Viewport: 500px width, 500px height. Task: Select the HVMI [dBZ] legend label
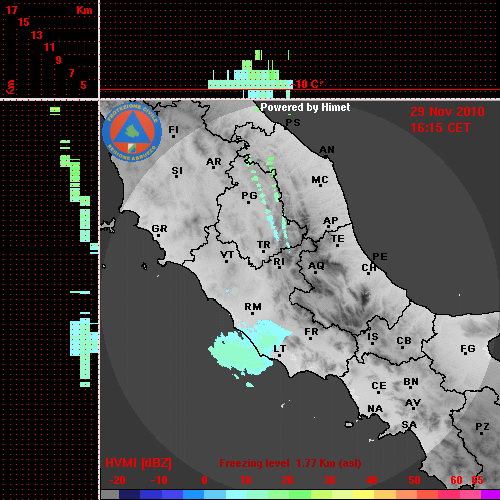(x=138, y=463)
